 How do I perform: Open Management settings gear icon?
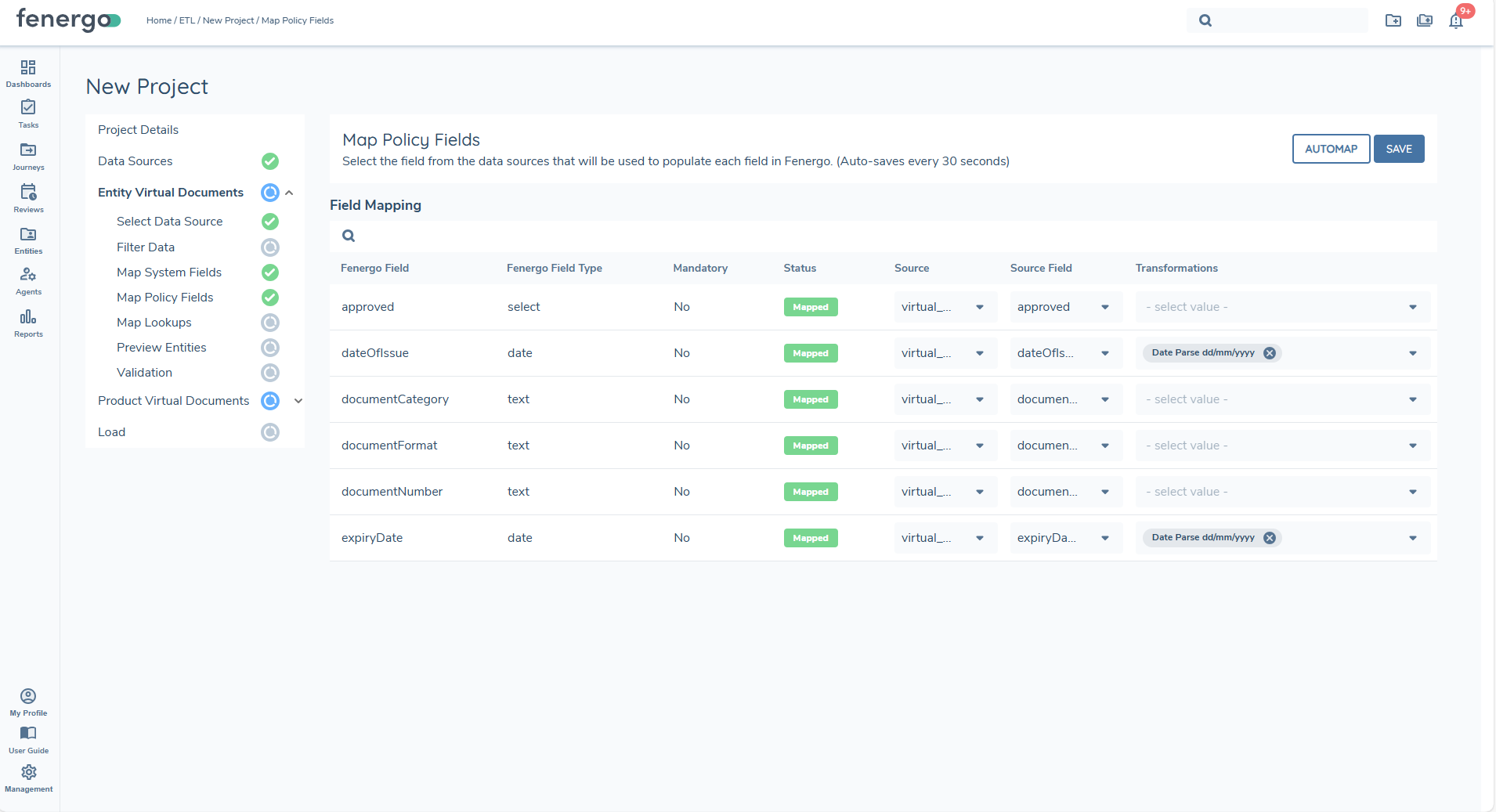point(28,773)
